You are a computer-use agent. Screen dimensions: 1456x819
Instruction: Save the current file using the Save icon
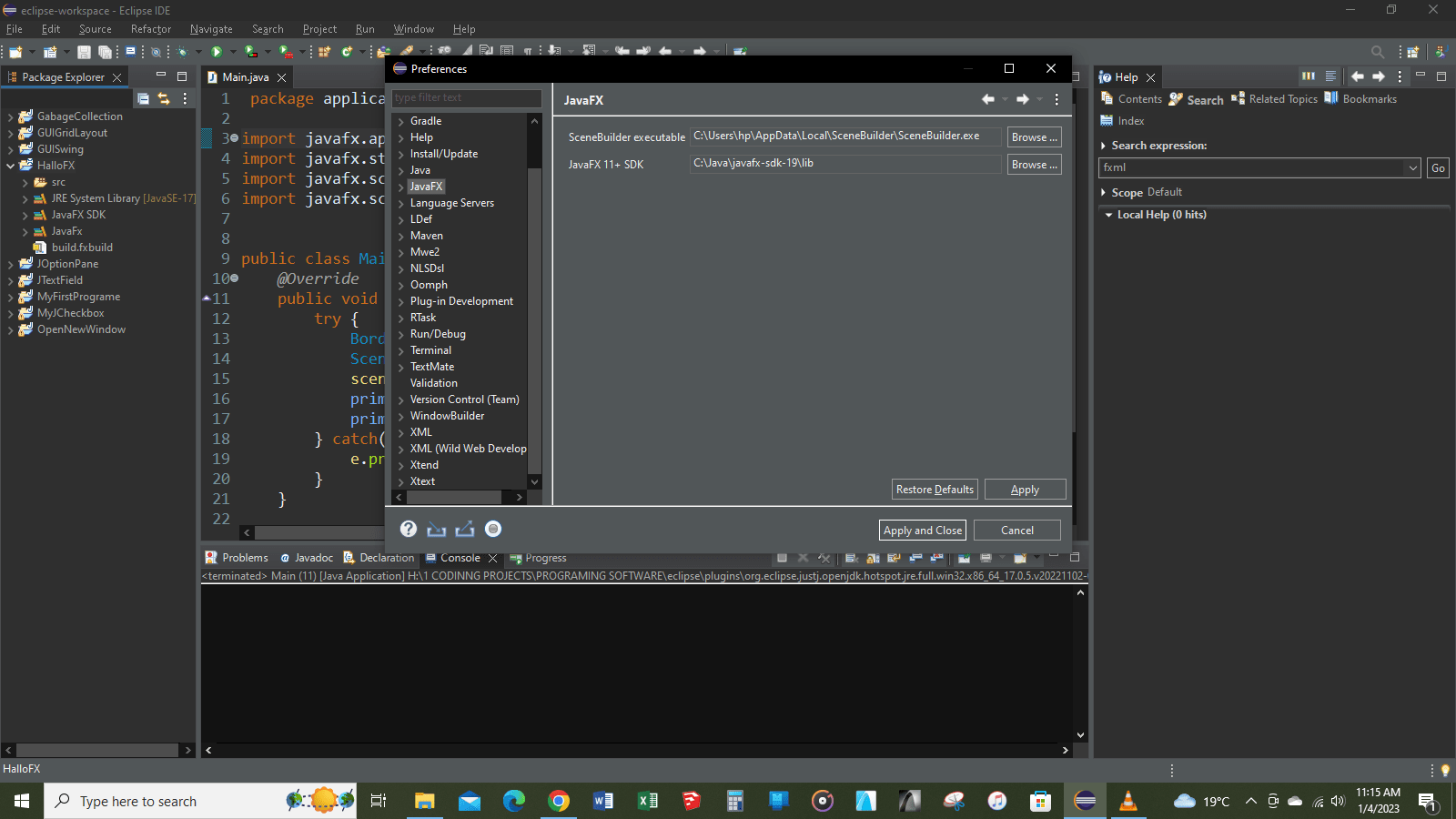coord(85,52)
